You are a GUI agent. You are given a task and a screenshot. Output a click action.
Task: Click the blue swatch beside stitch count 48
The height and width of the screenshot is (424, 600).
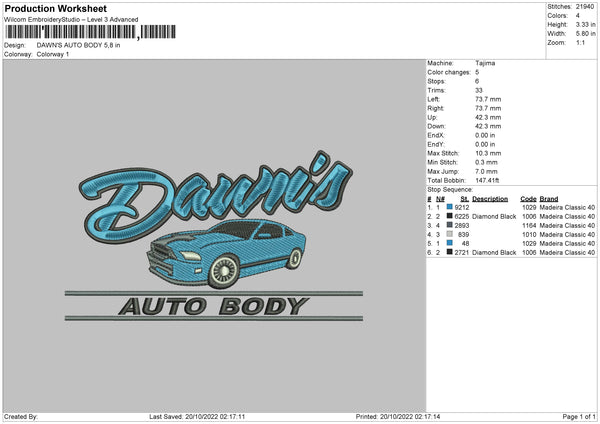[x=450, y=243]
